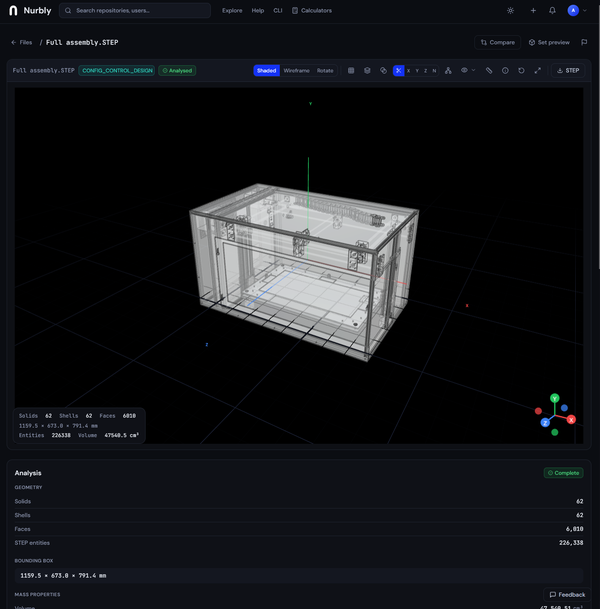Screen dimensions: 600x609
Task: Open the Explore menu item
Action: coord(232,10)
